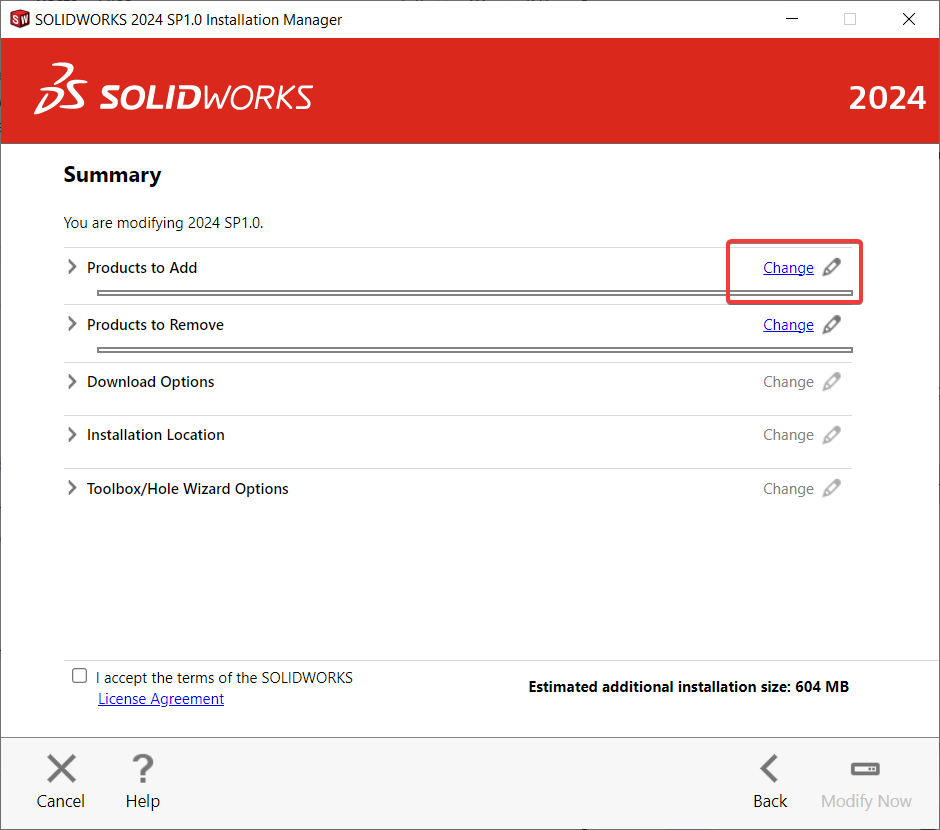This screenshot has width=940, height=830.
Task: Expand the Download Options section
Action: 72,382
